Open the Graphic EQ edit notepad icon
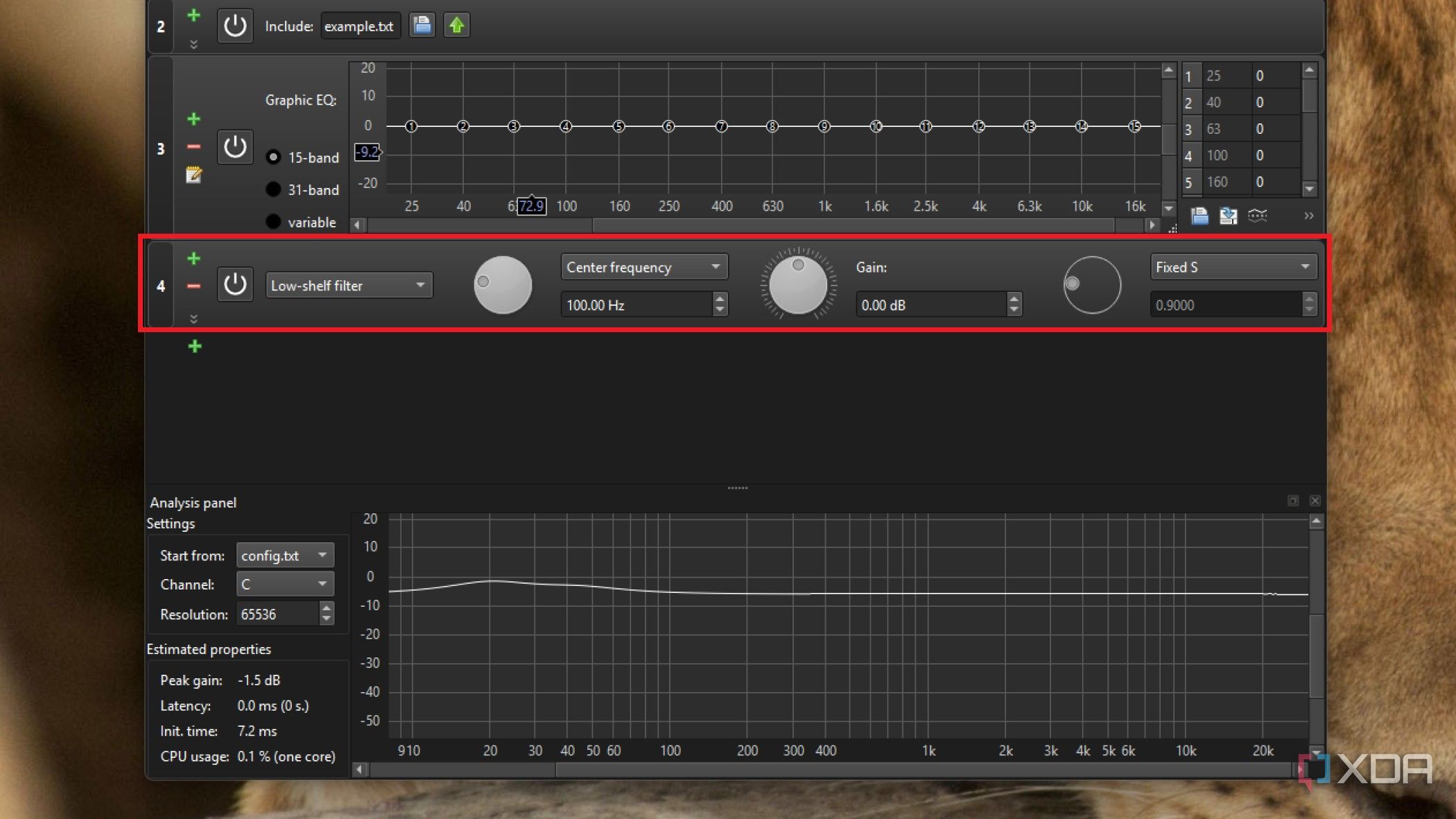The image size is (1456, 819). click(194, 175)
